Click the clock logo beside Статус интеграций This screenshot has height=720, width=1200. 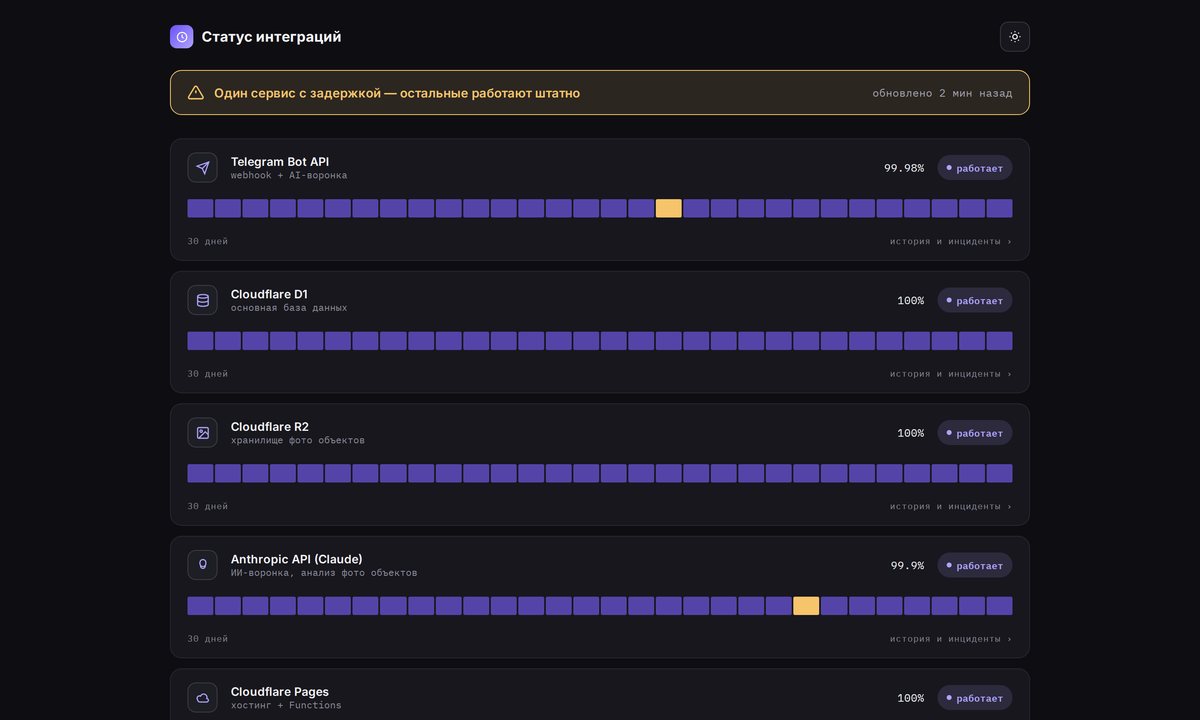(182, 37)
